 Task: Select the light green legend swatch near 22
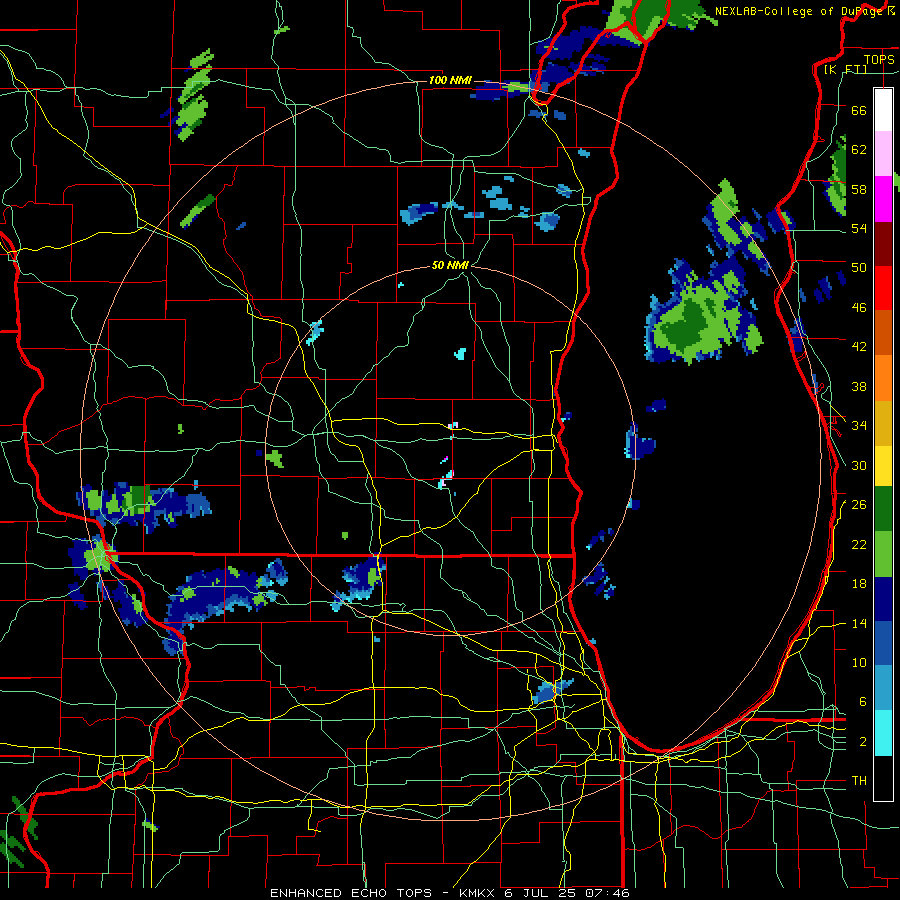pyautogui.click(x=883, y=554)
